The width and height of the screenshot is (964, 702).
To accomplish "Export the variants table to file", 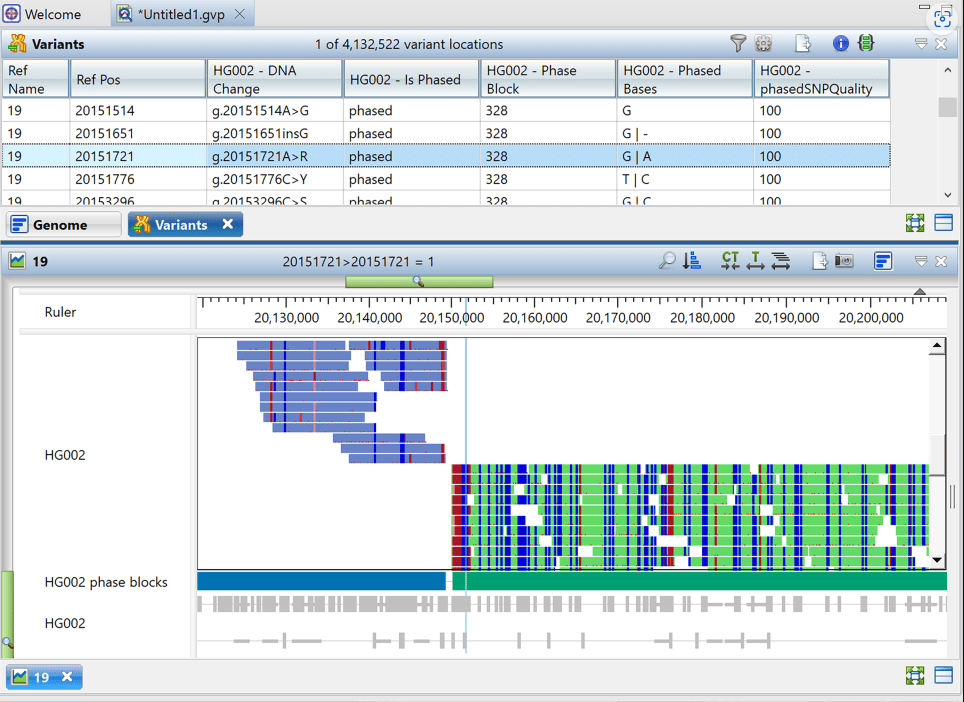I will 802,43.
